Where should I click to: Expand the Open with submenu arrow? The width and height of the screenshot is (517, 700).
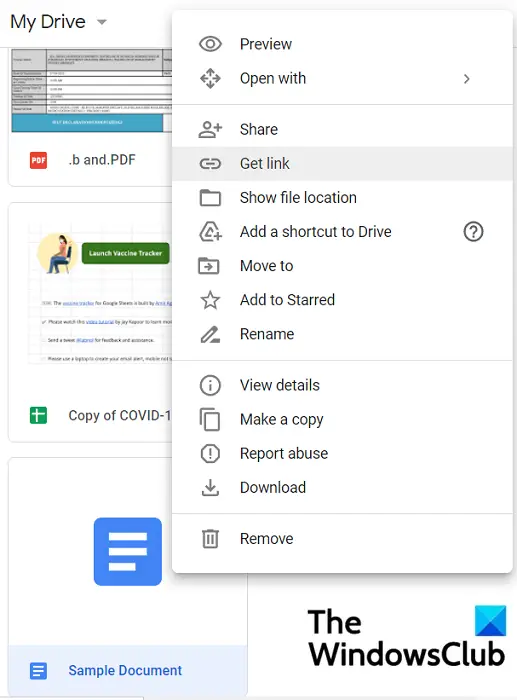467,79
